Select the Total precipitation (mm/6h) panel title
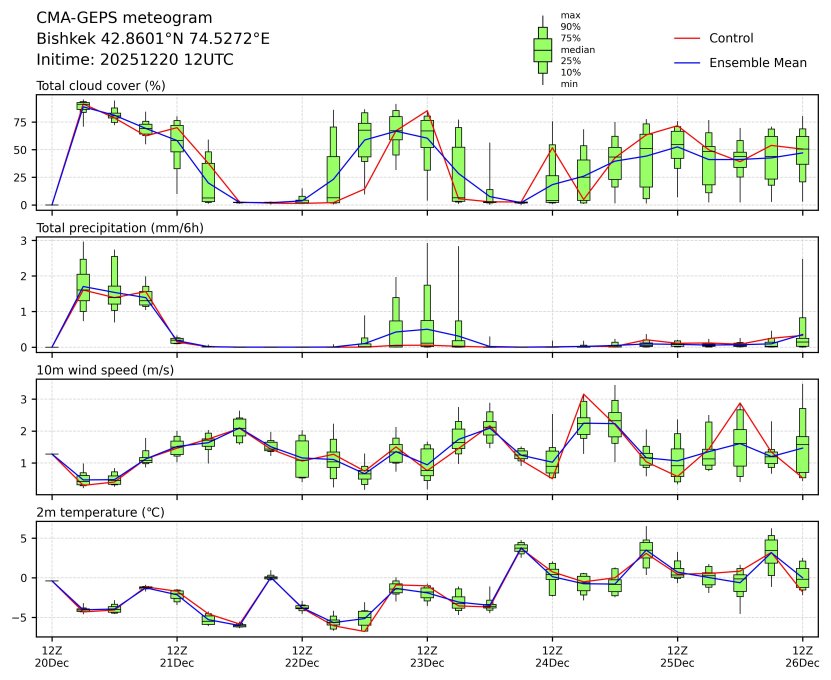Image resolution: width=831 pixels, height=680 pixels. [123, 228]
